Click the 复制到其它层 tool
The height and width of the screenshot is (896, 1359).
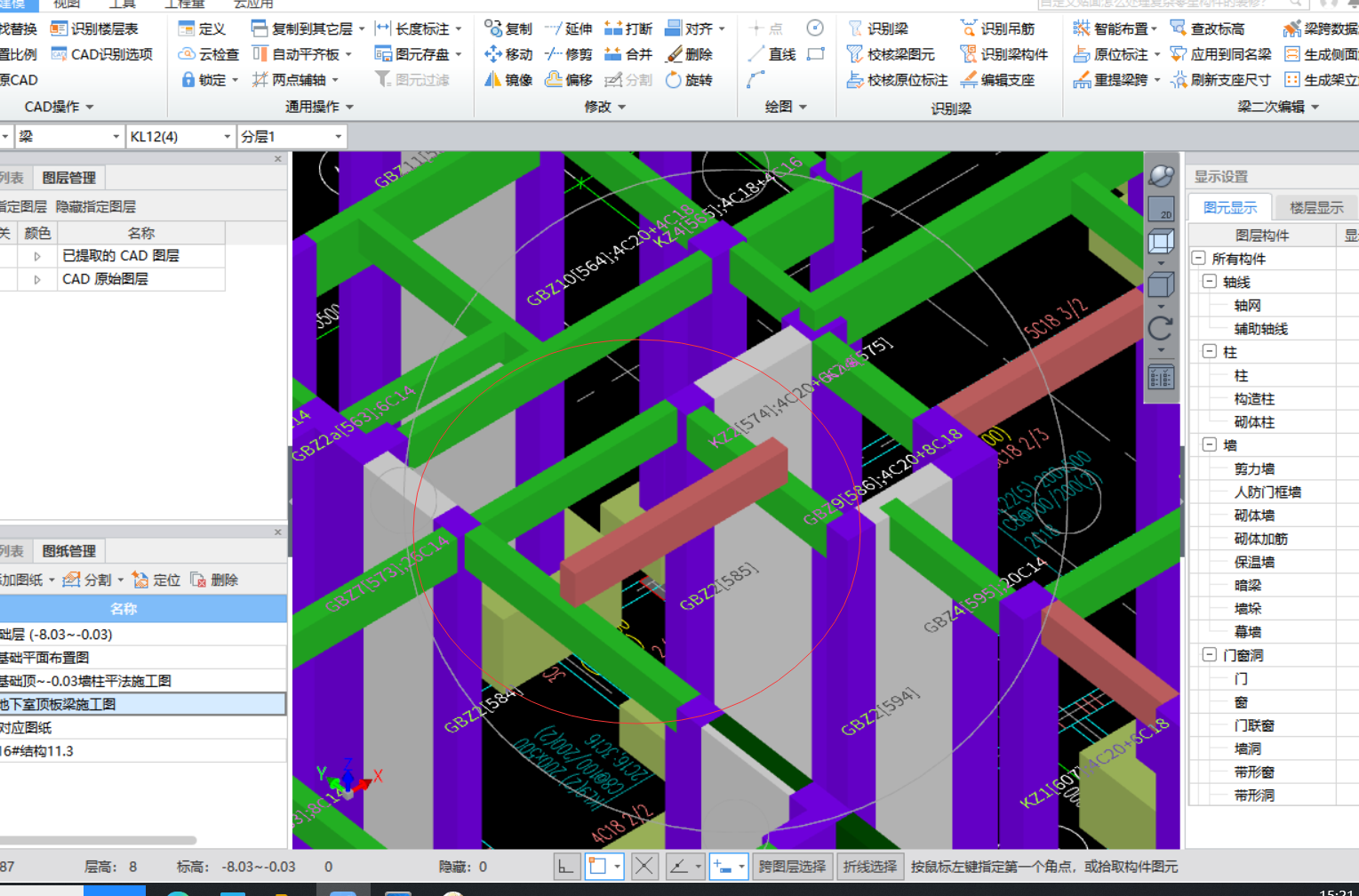(302, 28)
